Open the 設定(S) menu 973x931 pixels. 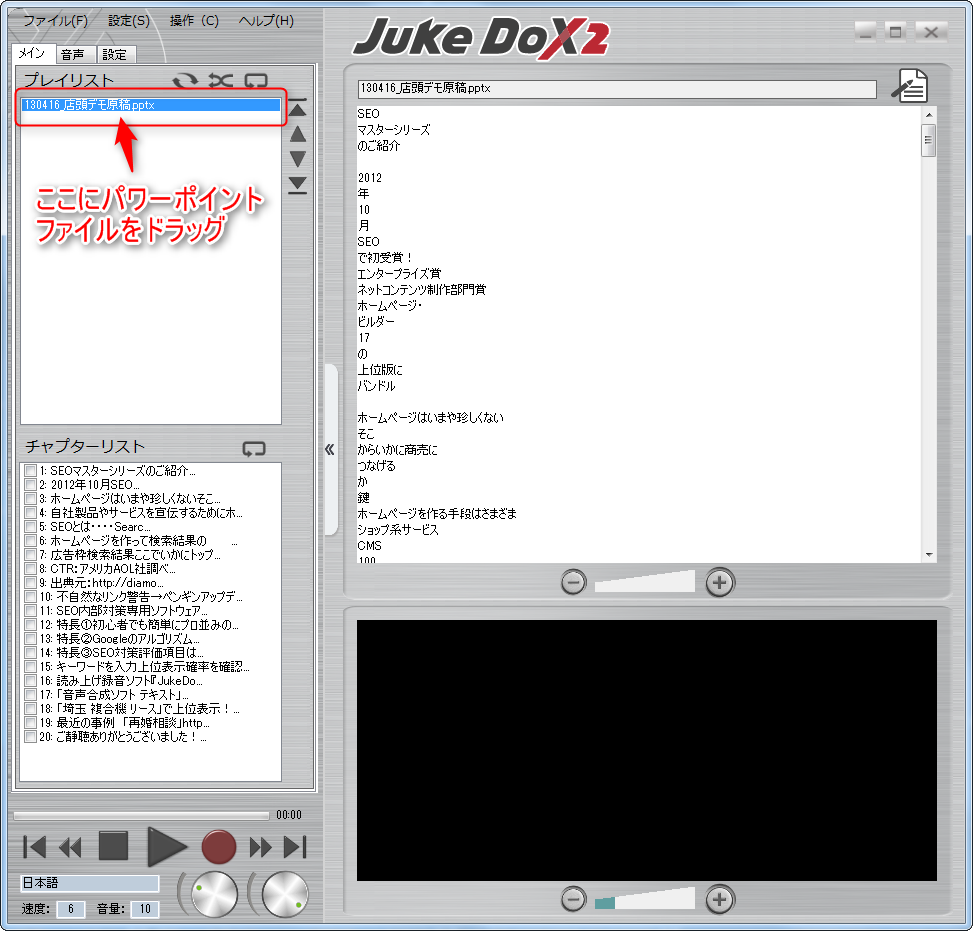[128, 20]
